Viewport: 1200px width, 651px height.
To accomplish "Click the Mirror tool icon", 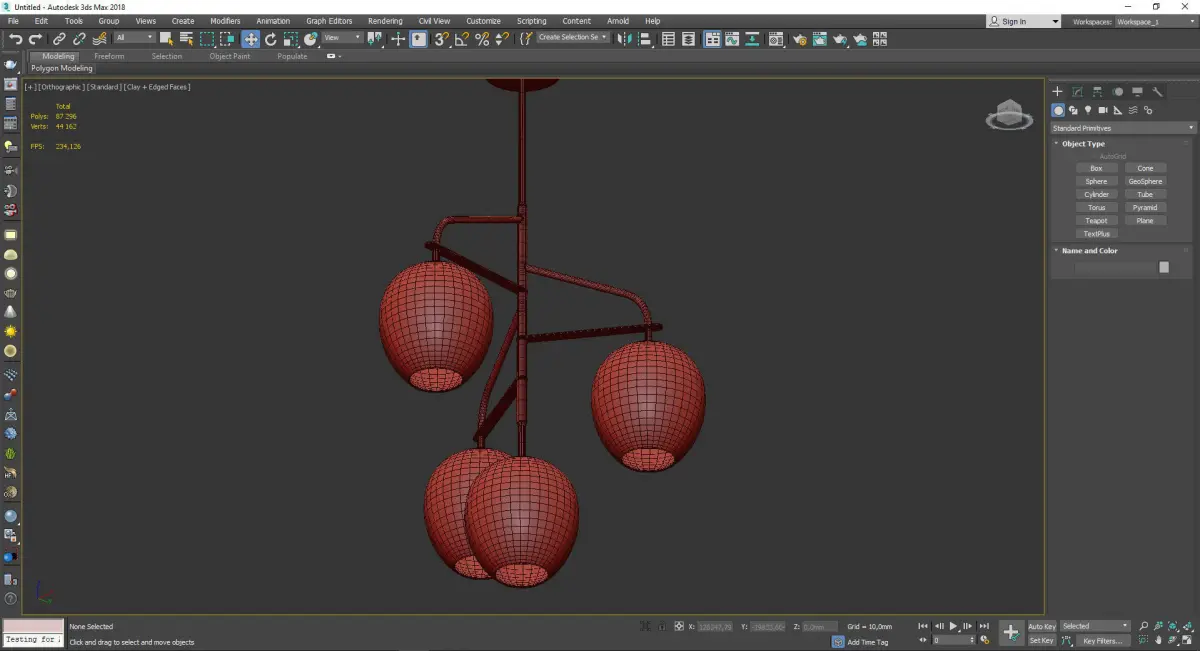I will 625,39.
